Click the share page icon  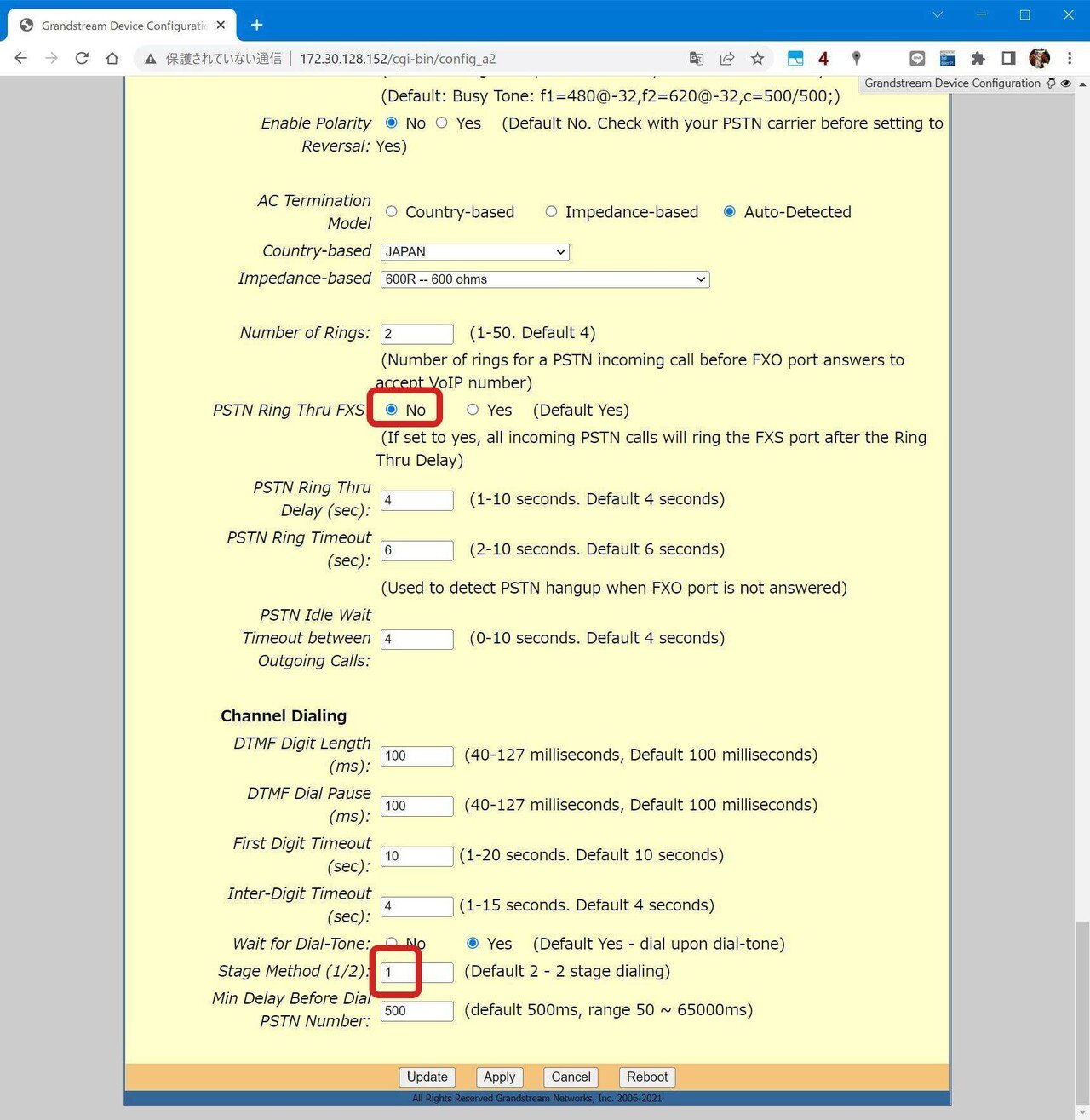(x=727, y=58)
